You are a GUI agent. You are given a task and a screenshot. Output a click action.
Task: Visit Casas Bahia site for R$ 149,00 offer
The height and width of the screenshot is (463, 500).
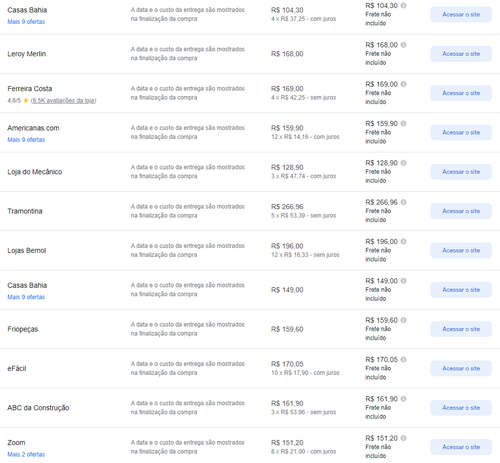(461, 290)
